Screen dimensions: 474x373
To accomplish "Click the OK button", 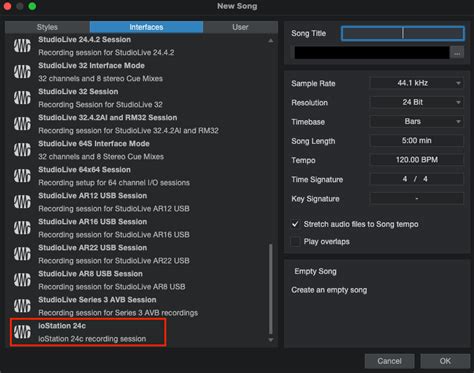I will [x=445, y=361].
